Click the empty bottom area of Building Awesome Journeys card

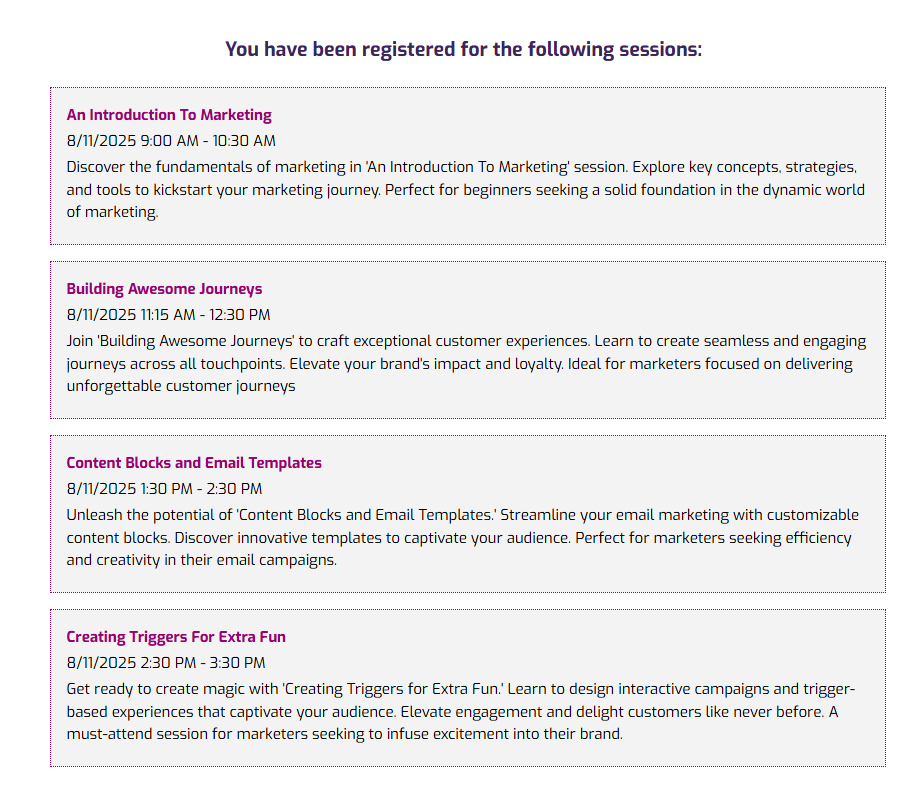(600, 407)
